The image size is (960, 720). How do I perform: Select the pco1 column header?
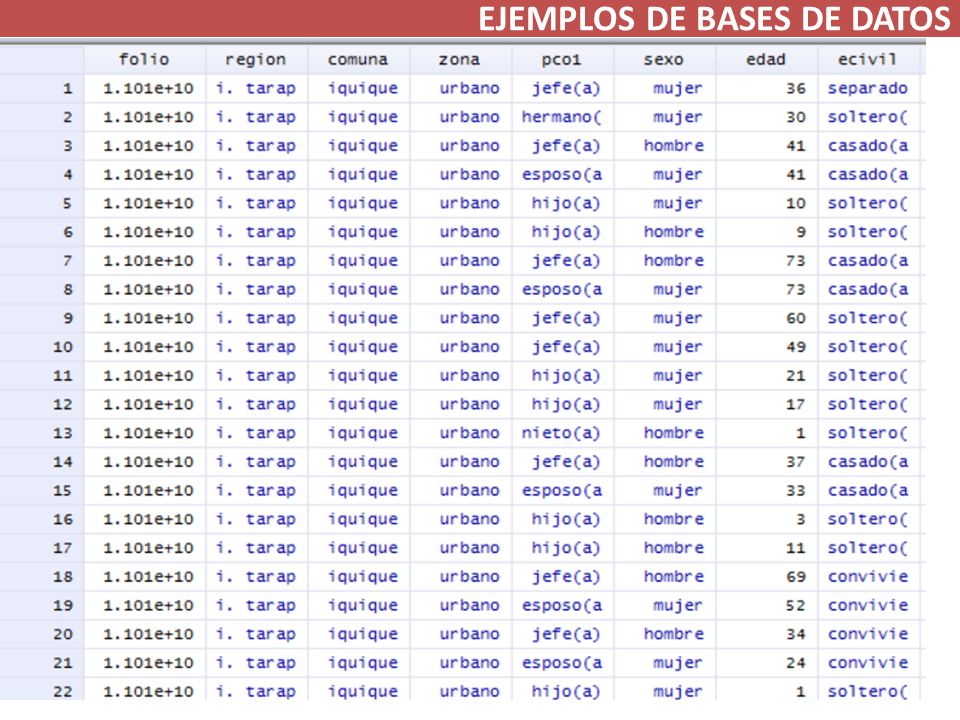(x=562, y=59)
